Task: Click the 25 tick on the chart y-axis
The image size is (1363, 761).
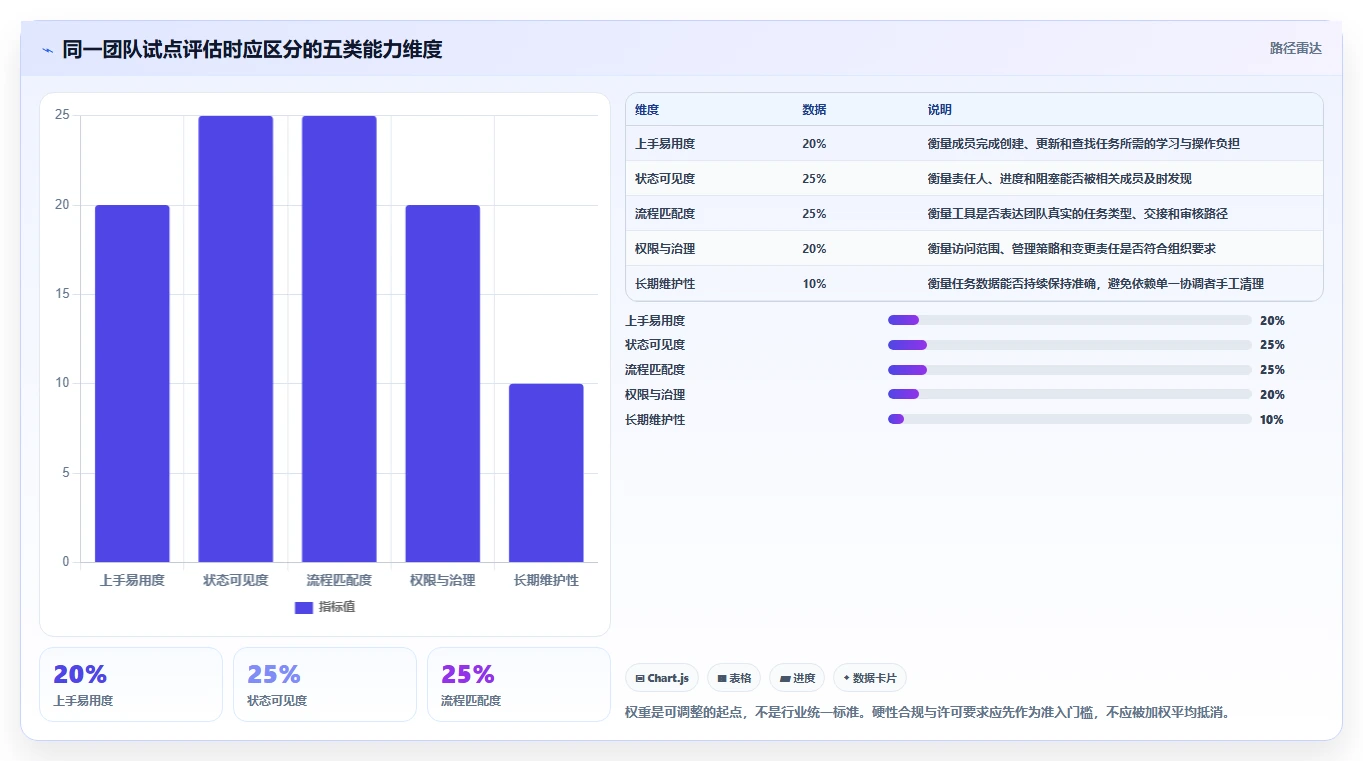Action: pyautogui.click(x=62, y=115)
